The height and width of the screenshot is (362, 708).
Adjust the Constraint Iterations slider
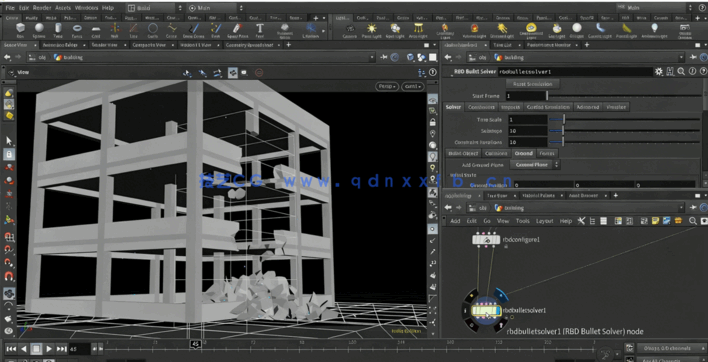click(x=624, y=142)
